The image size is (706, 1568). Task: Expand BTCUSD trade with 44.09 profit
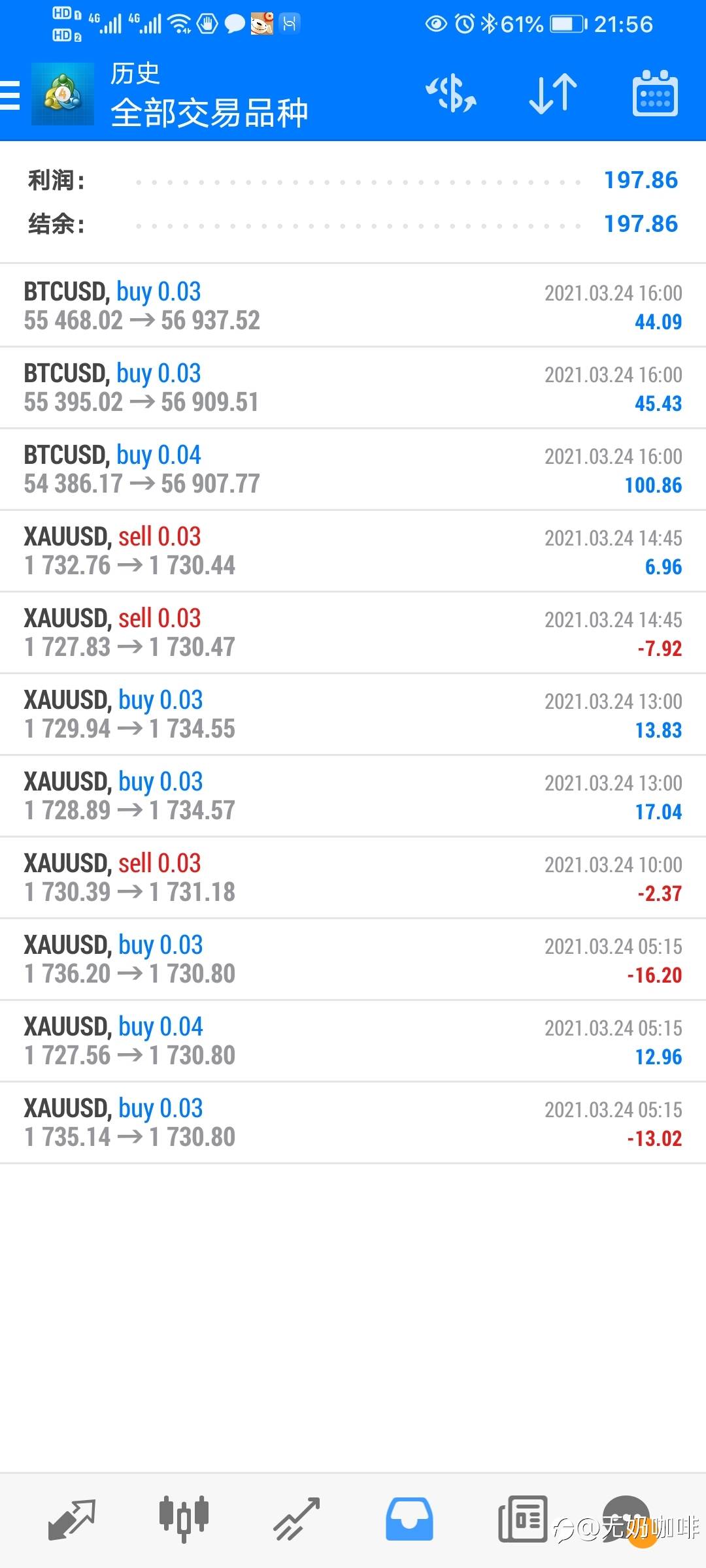[353, 306]
